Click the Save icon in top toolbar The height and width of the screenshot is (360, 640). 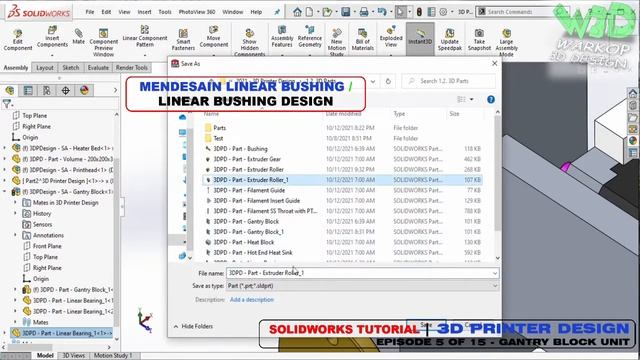coord(346,12)
